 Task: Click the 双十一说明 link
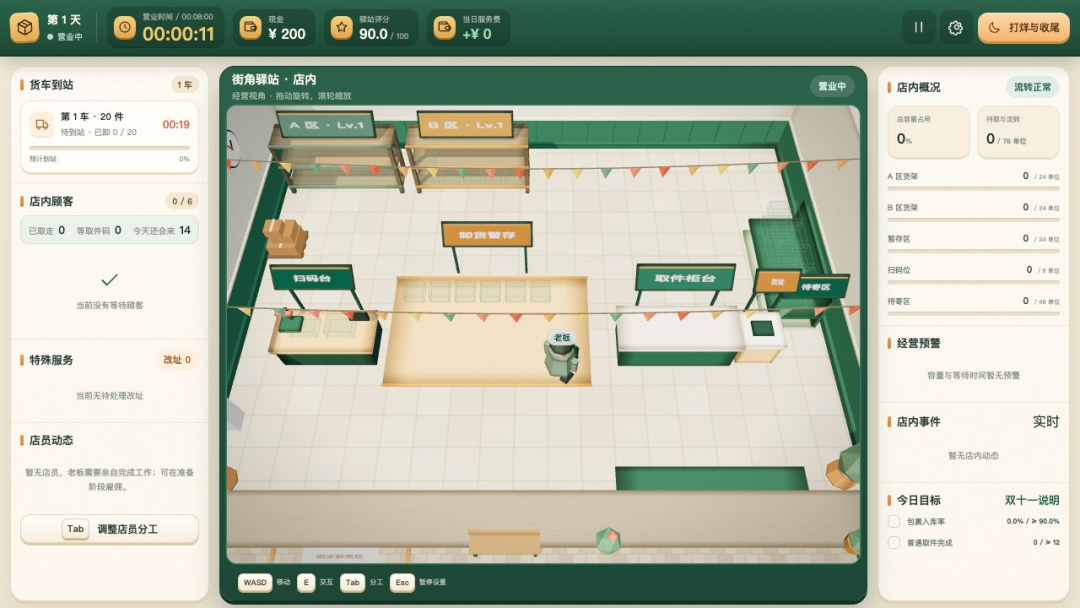(x=1031, y=500)
